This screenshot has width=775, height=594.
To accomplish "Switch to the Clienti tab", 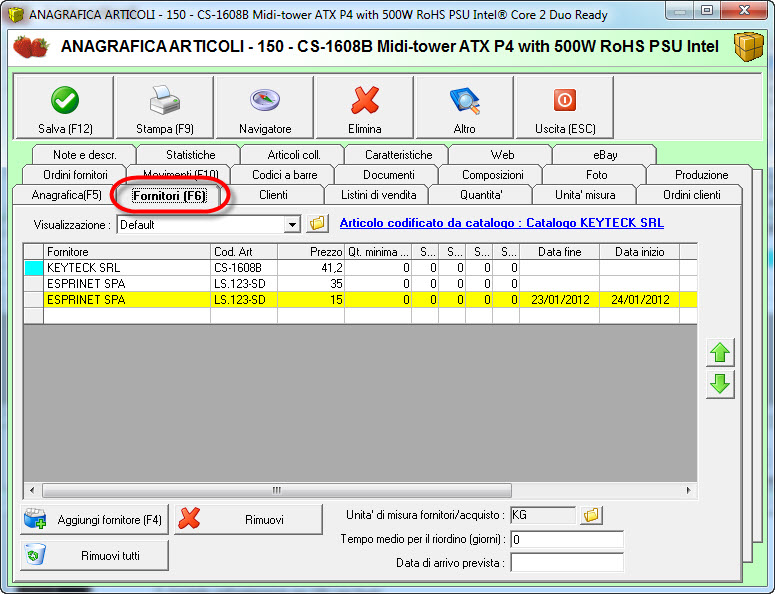I will coord(273,195).
